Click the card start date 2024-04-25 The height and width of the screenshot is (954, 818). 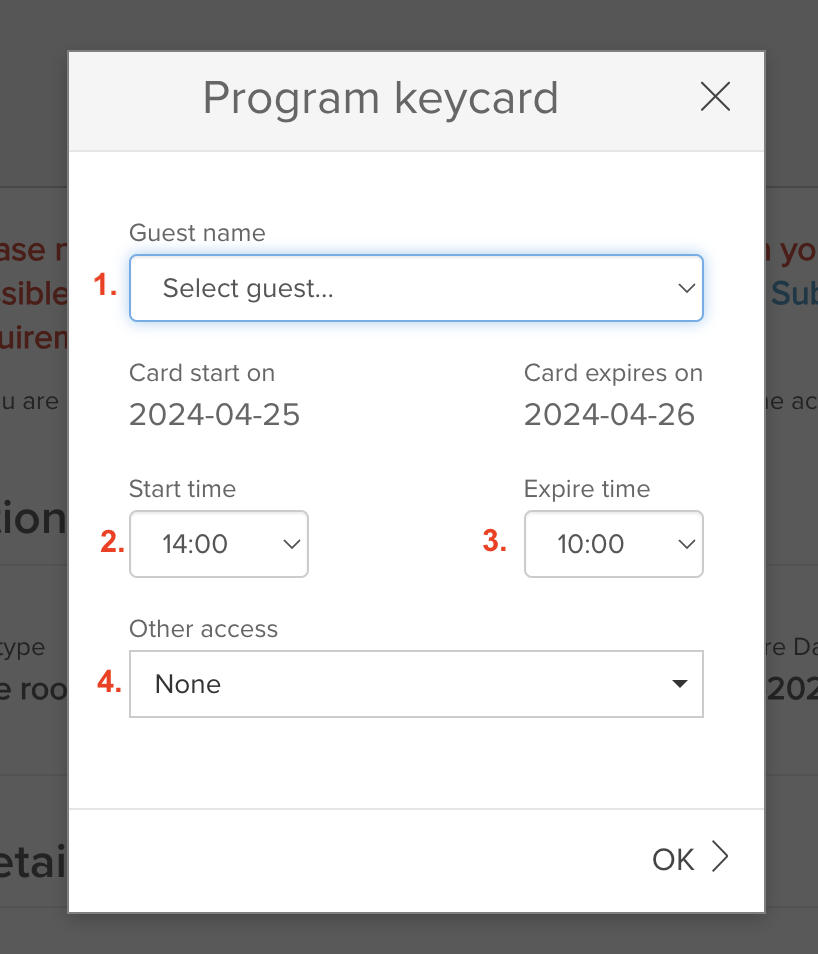click(214, 414)
